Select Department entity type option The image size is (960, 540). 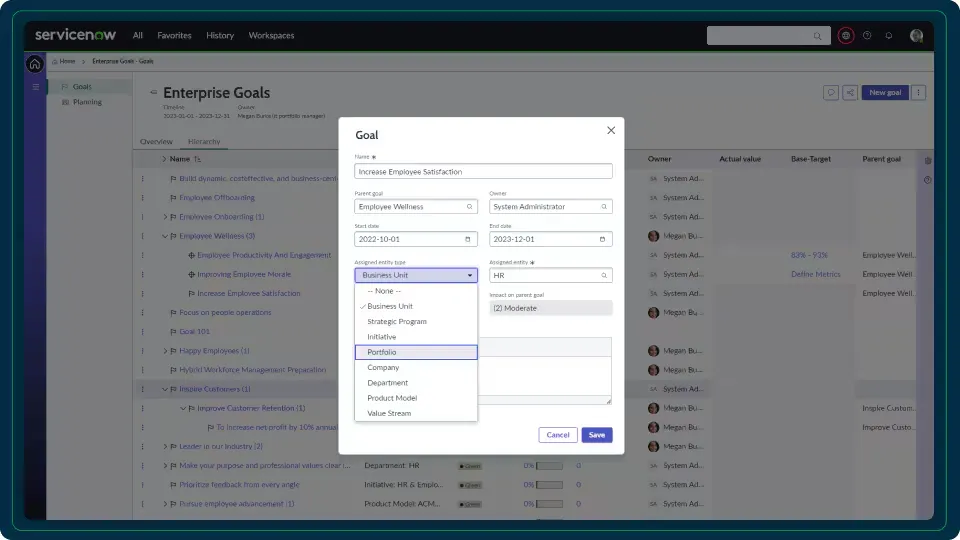(416, 383)
